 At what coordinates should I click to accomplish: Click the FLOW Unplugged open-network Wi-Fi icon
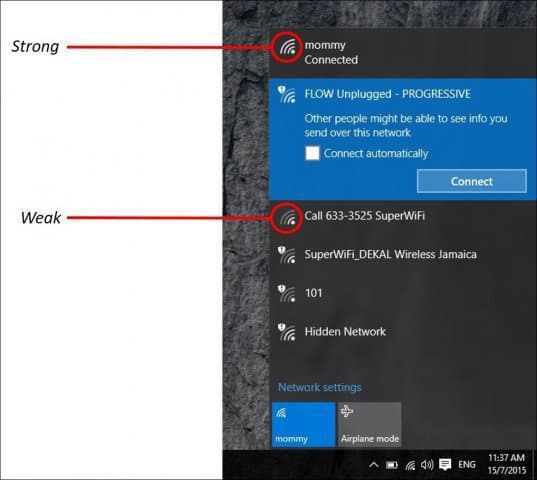(x=287, y=94)
